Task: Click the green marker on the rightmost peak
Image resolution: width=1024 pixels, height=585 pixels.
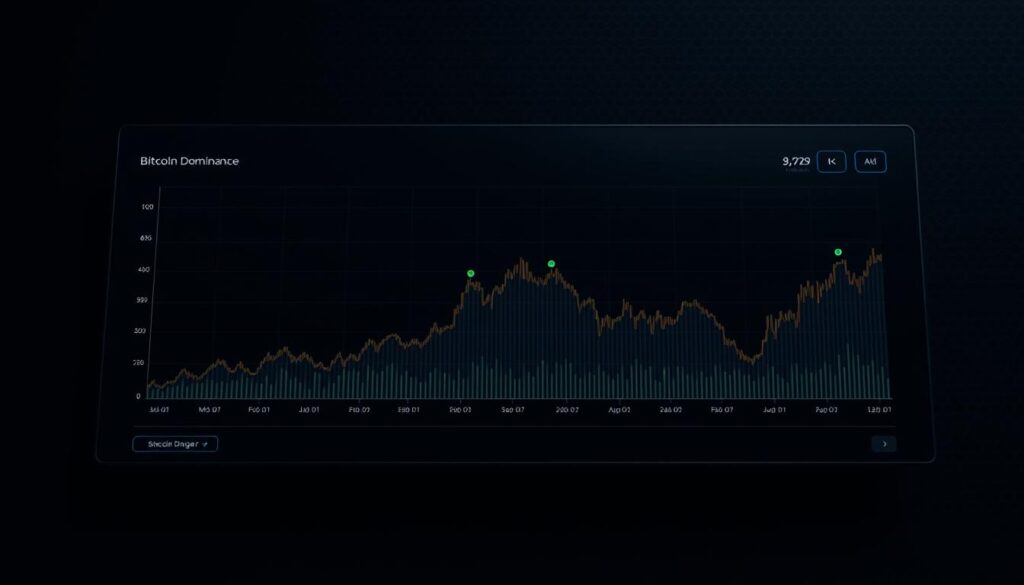Action: tap(837, 253)
